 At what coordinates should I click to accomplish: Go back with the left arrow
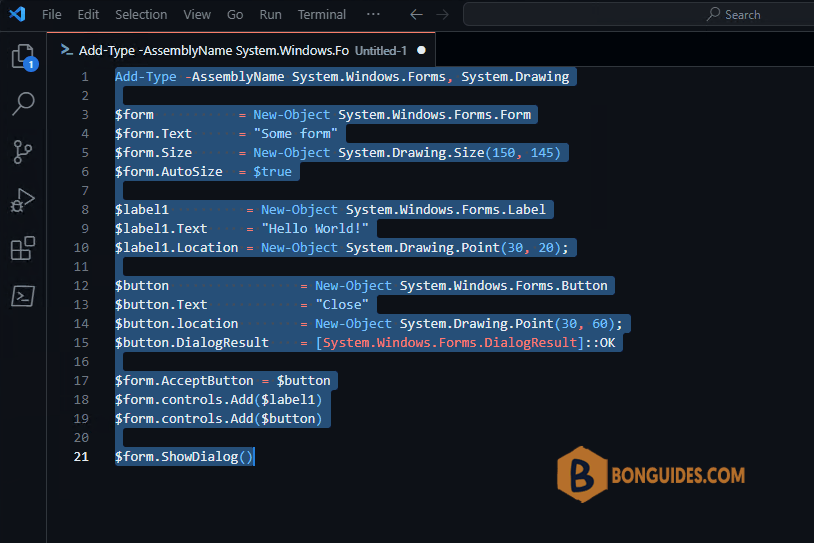pyautogui.click(x=416, y=15)
